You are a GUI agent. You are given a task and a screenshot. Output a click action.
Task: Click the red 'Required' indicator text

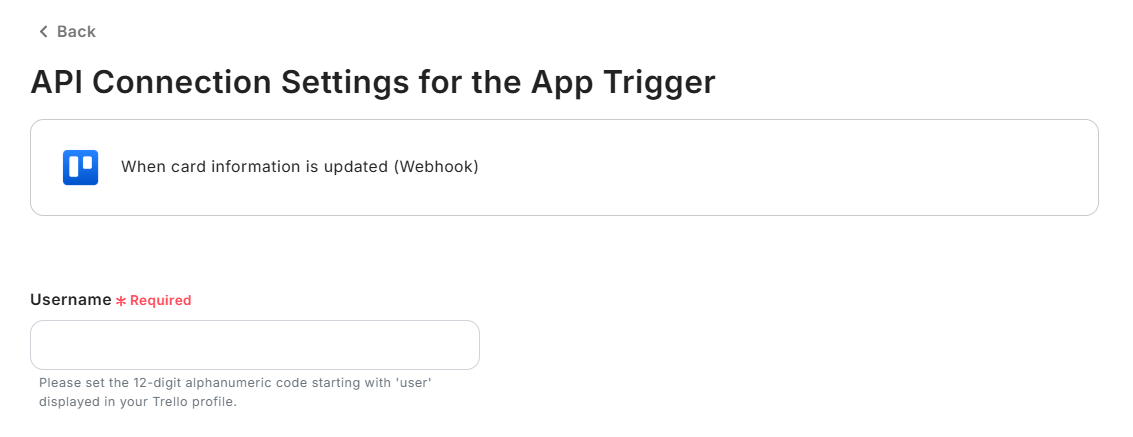(160, 301)
